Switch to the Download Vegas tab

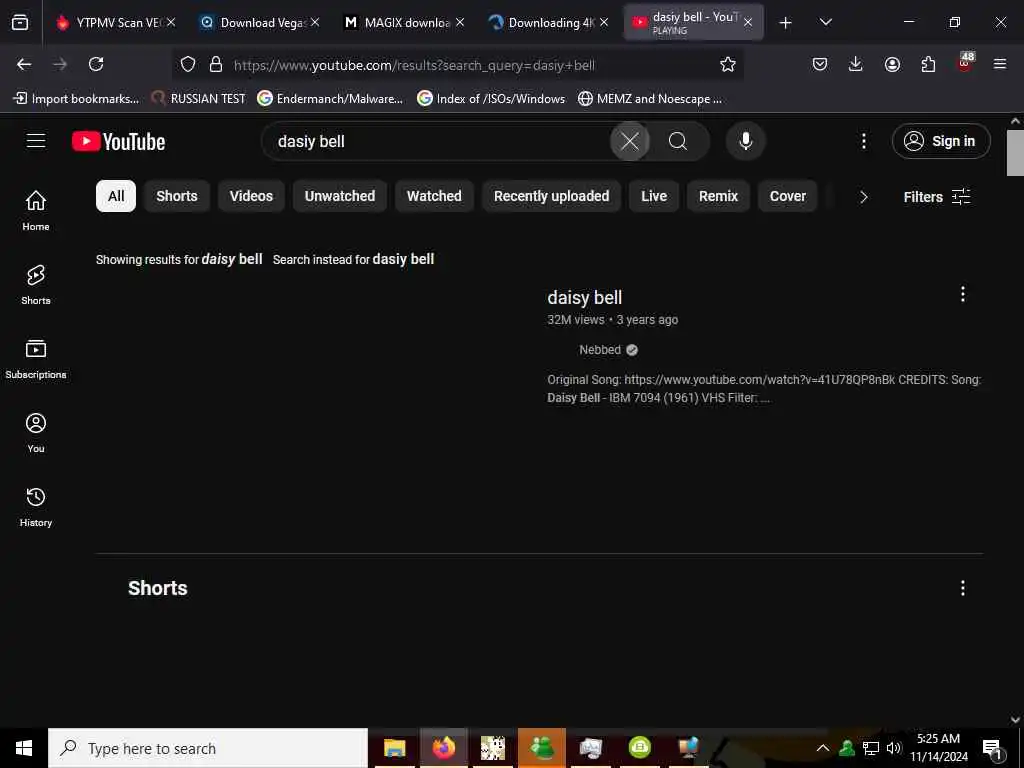pyautogui.click(x=257, y=22)
